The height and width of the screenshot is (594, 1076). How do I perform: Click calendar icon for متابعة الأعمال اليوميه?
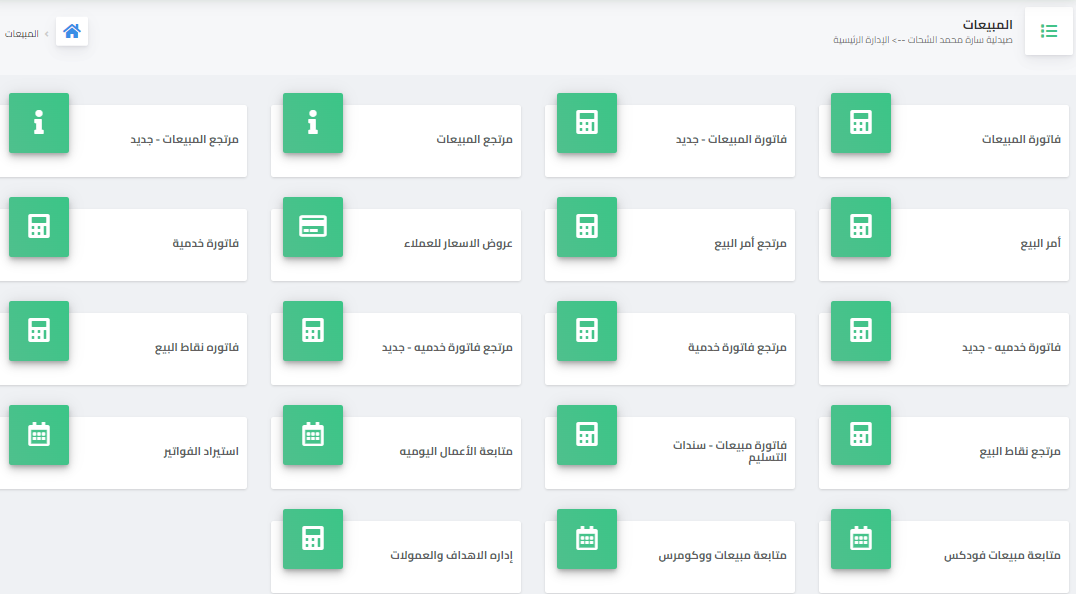tap(312, 435)
